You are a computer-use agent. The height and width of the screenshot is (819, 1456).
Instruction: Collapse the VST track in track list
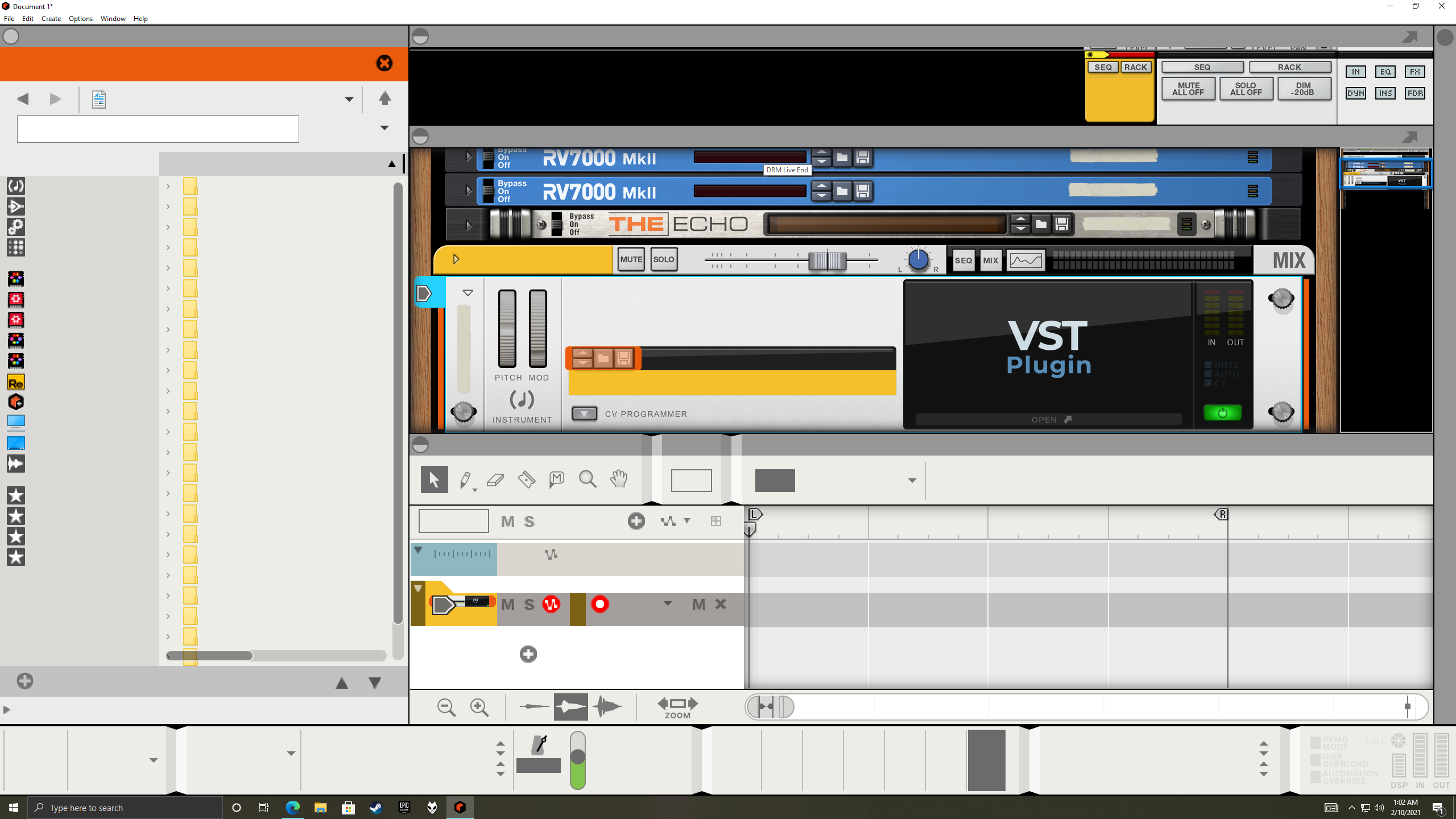(418, 589)
